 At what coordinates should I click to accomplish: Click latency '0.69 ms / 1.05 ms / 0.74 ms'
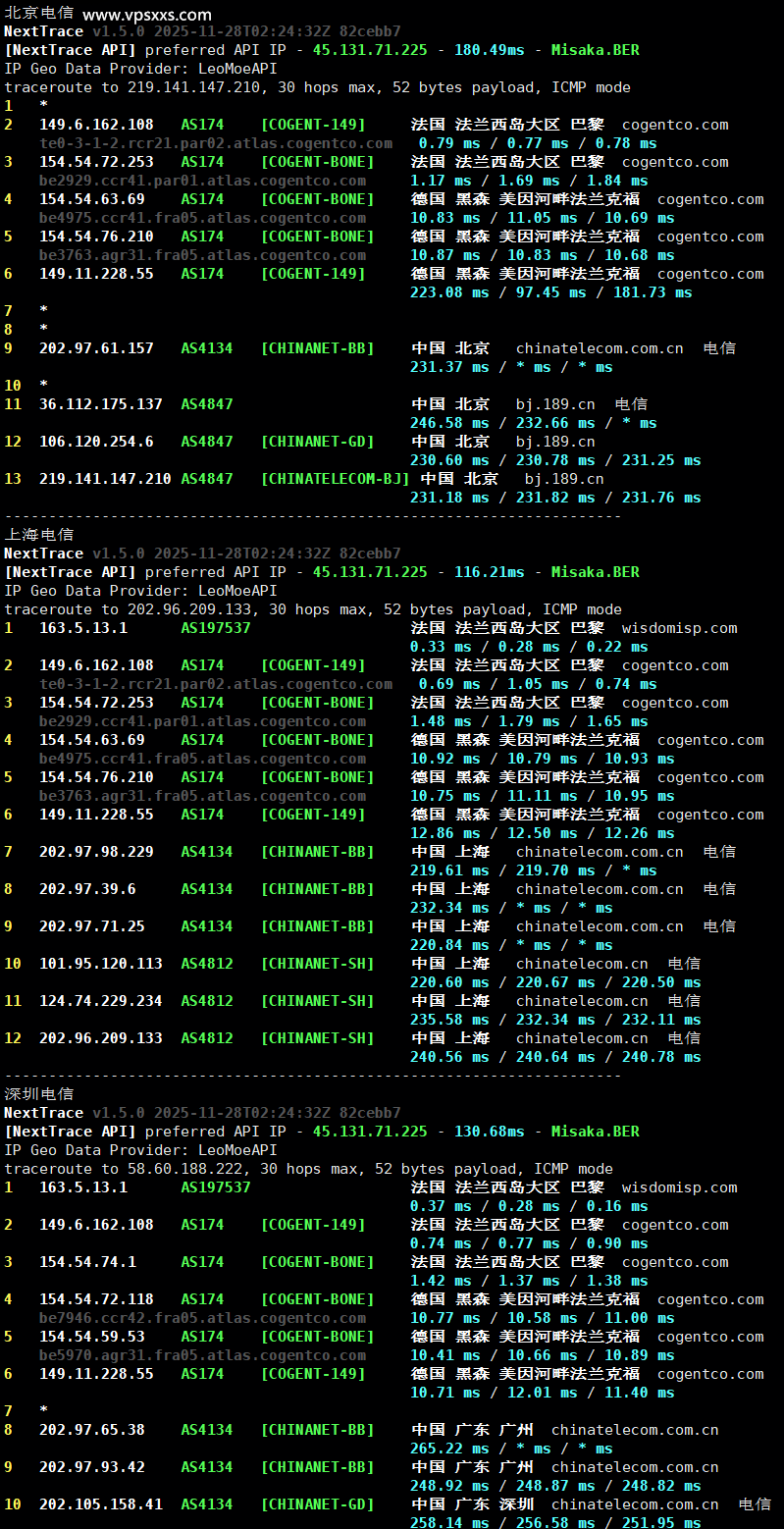(538, 684)
